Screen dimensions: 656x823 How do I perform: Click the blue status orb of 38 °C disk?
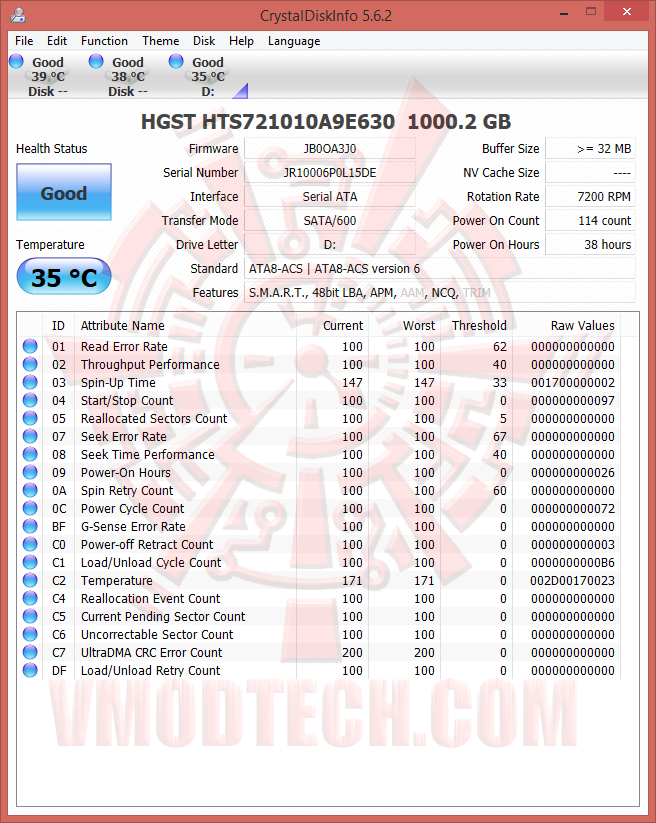tap(96, 61)
